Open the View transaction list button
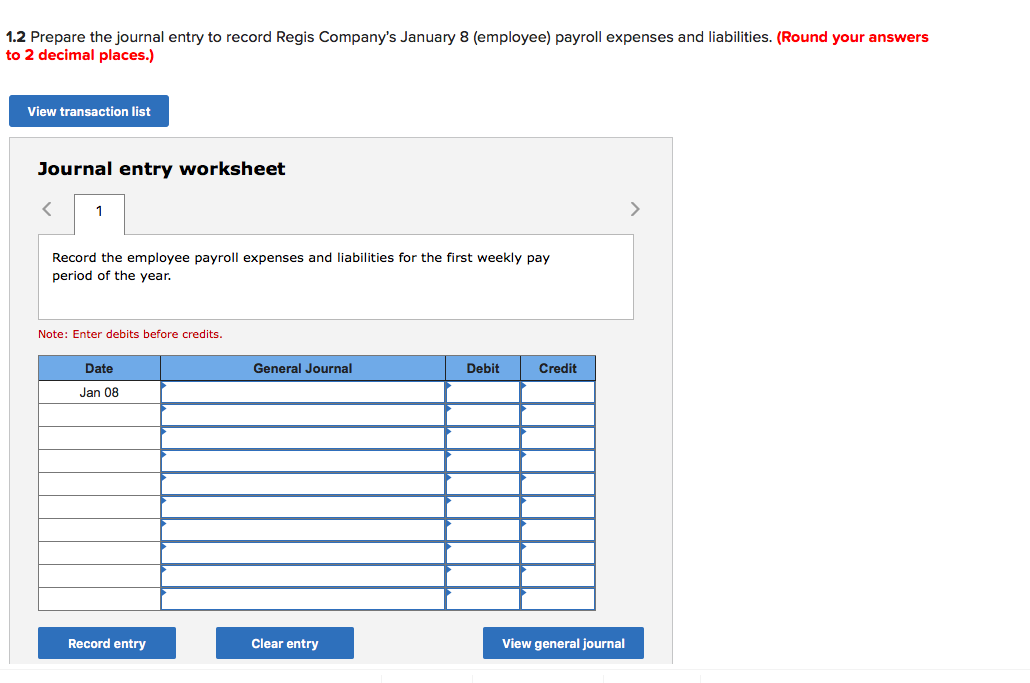Screen dimensions: 1030x683 pyautogui.click(x=89, y=111)
